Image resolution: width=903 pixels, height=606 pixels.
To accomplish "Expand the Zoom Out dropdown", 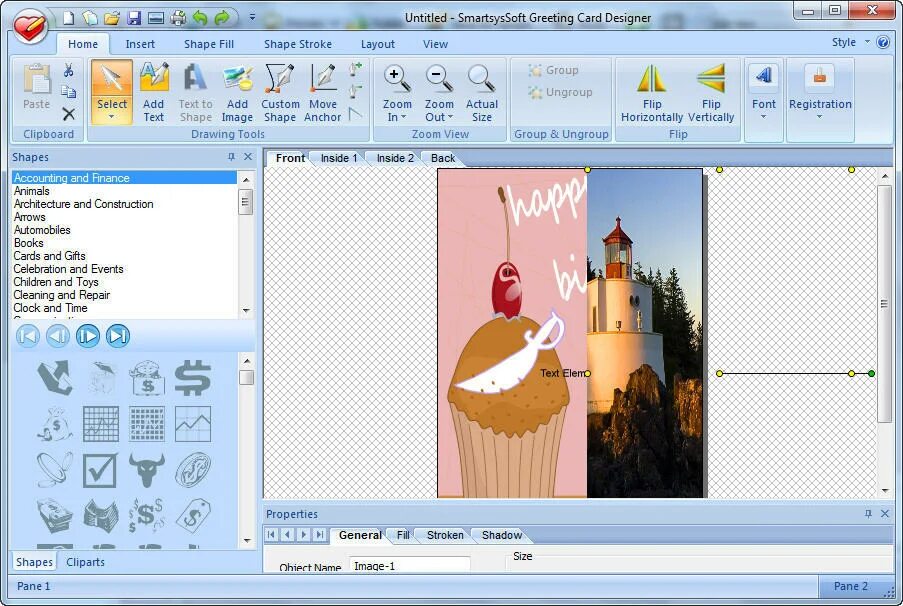I will click(450, 117).
